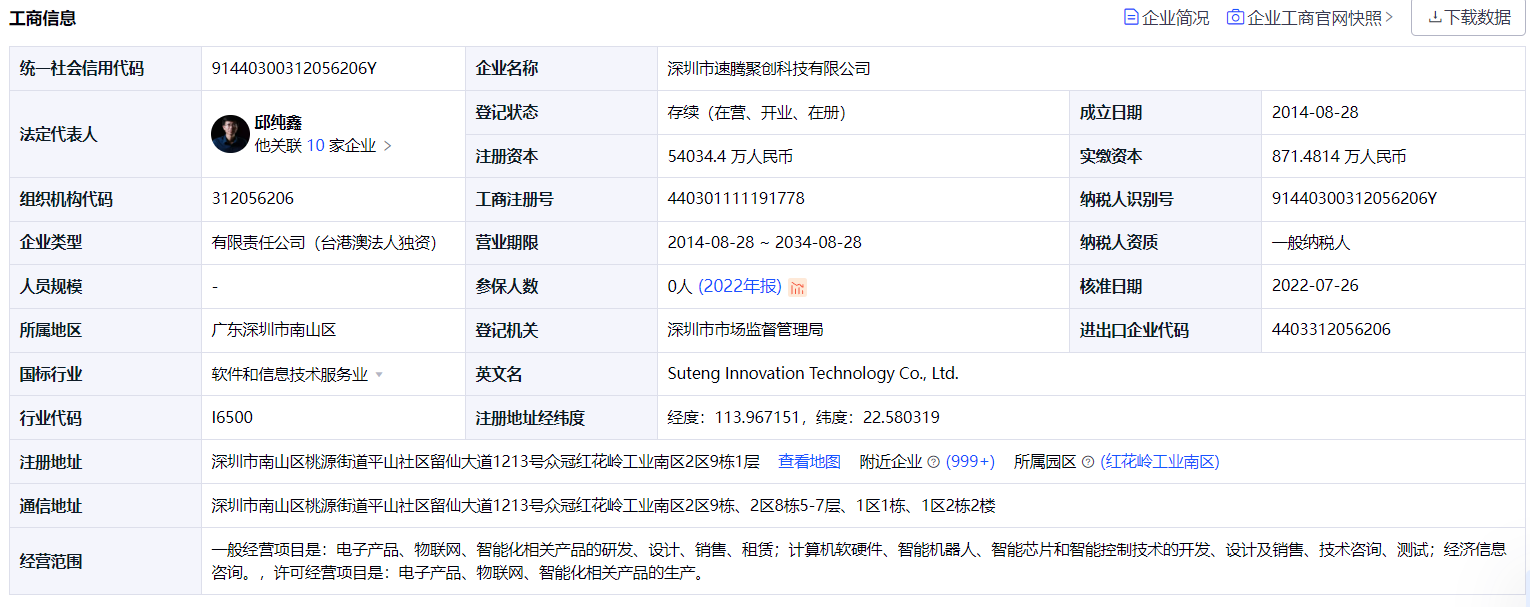Click the location icon before 红花岭工业南区
The height and width of the screenshot is (607, 1530).
(x=1088, y=461)
